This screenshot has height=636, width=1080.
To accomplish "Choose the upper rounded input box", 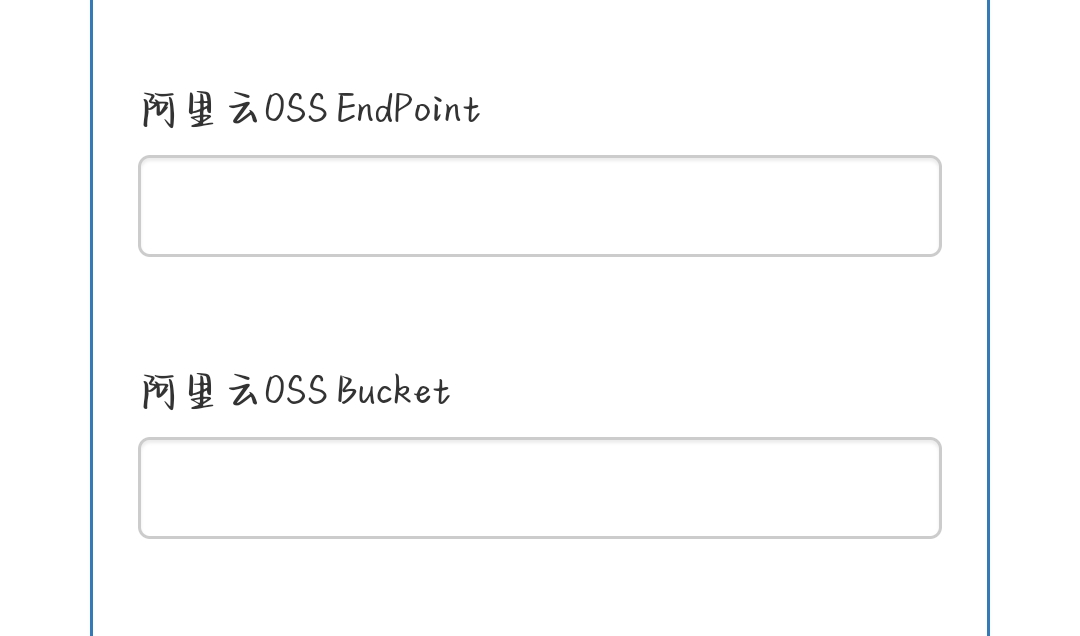I will coord(539,206).
